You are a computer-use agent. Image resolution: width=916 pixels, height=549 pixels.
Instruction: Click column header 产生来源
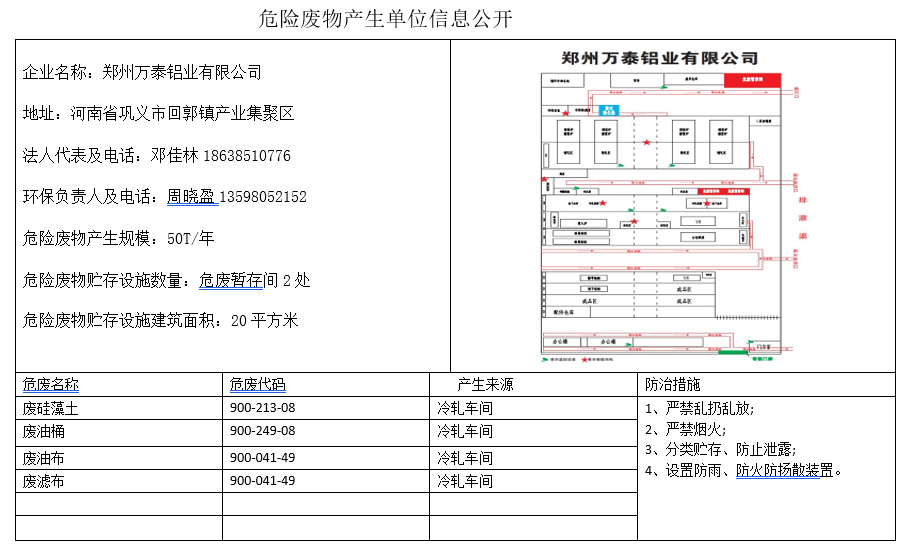click(485, 384)
